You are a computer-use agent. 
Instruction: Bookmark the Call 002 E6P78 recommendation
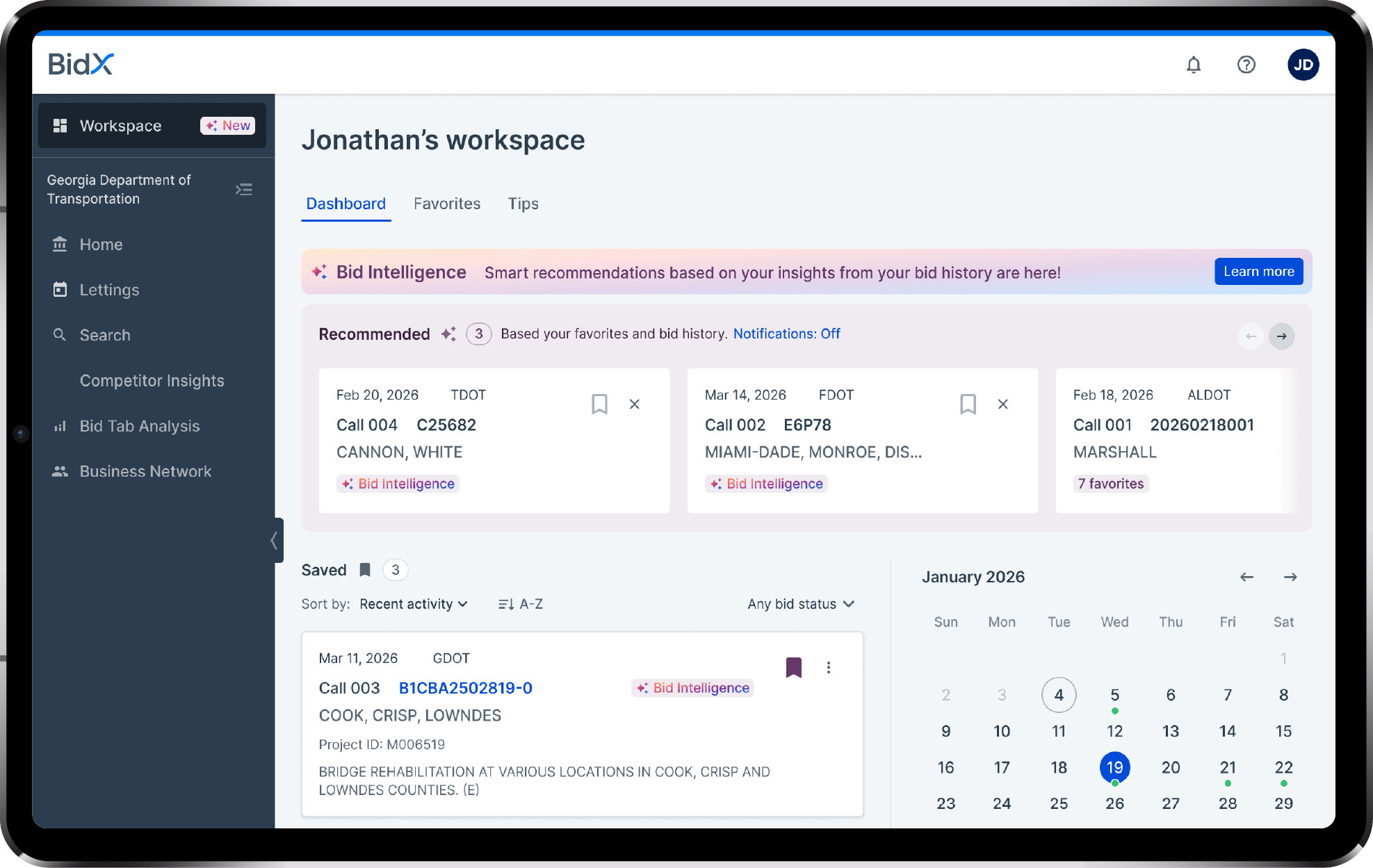968,404
